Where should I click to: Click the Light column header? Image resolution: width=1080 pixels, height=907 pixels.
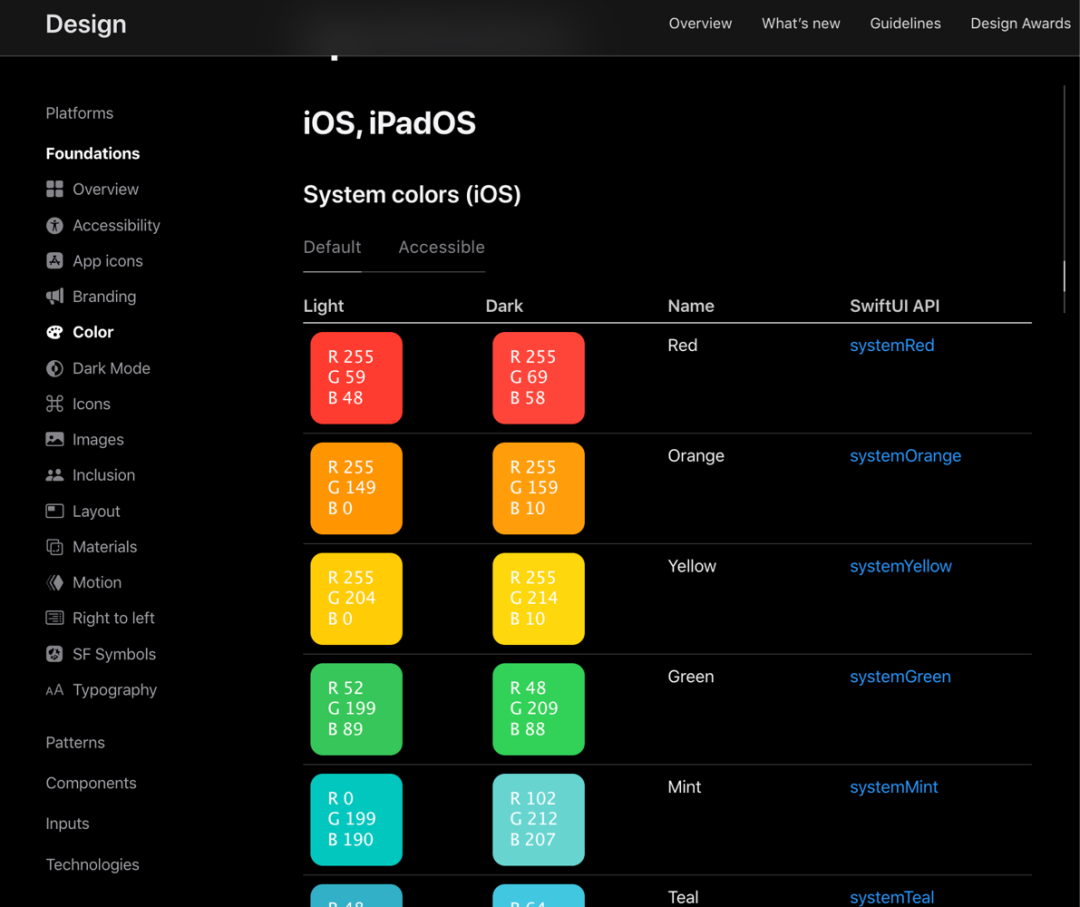tap(324, 306)
